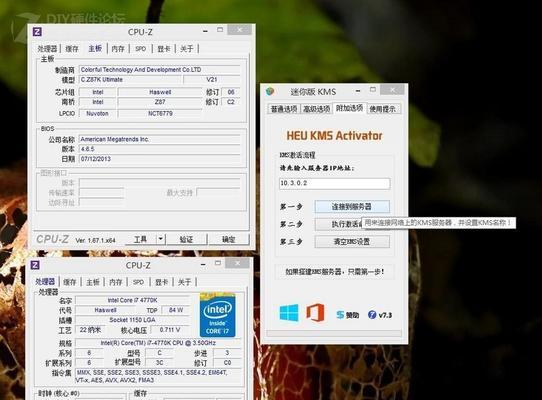Click the specification i7-4770K CPU @ 3.50GHz

pos(158,343)
